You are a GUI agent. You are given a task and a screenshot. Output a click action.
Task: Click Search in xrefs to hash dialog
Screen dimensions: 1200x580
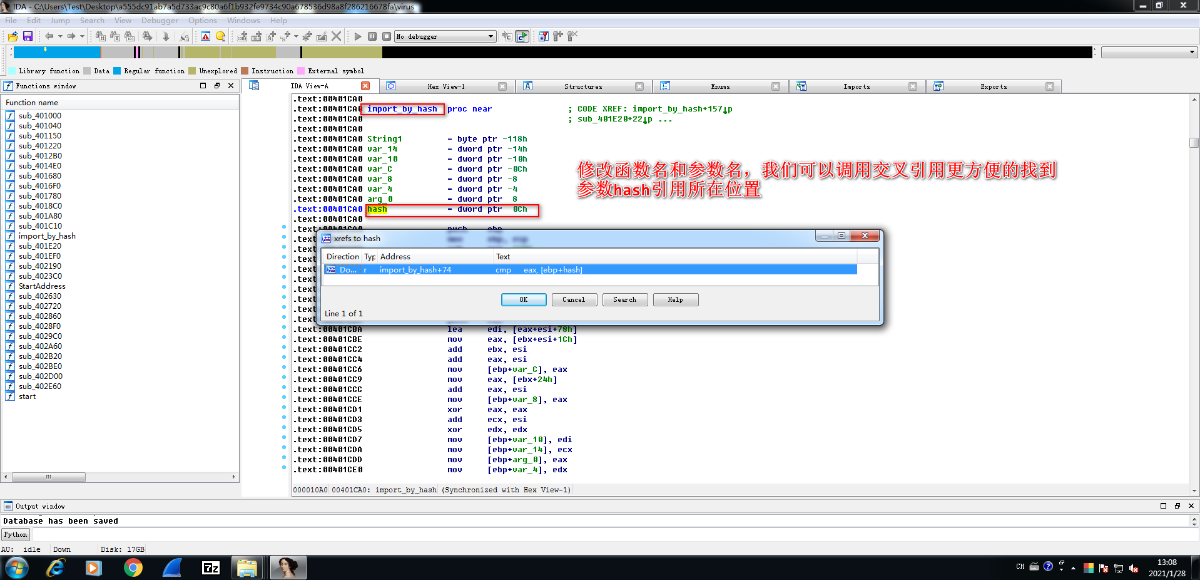point(625,300)
